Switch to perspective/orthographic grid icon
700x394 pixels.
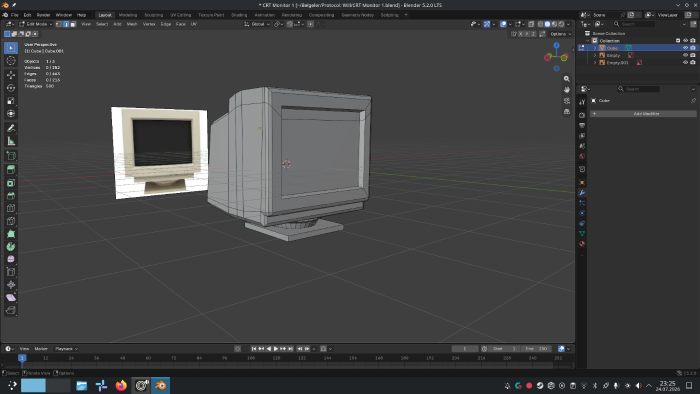point(567,112)
